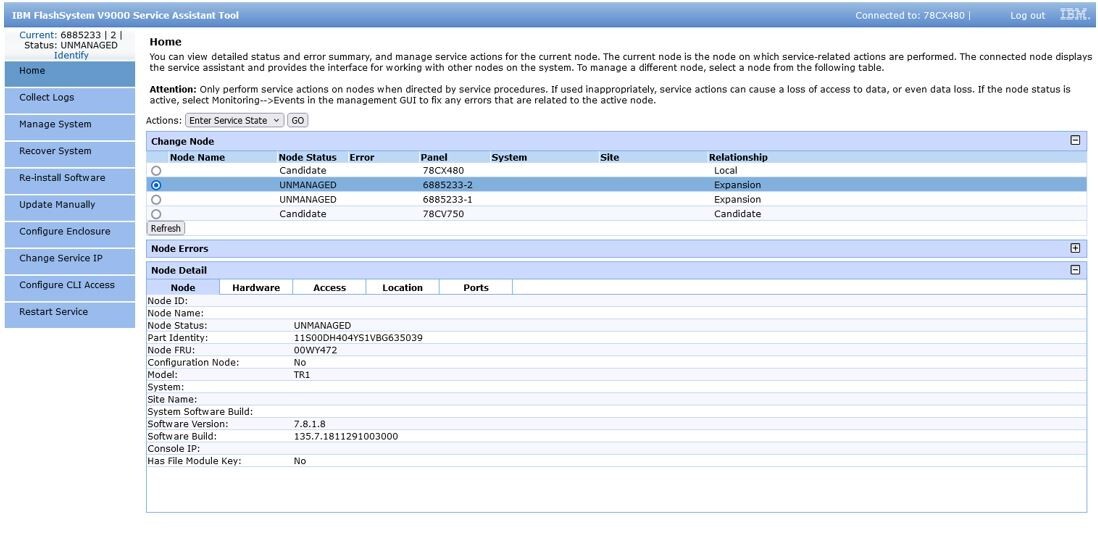This screenshot has width=1098, height=540.
Task: Open Collect Logs page
Action: (x=69, y=100)
